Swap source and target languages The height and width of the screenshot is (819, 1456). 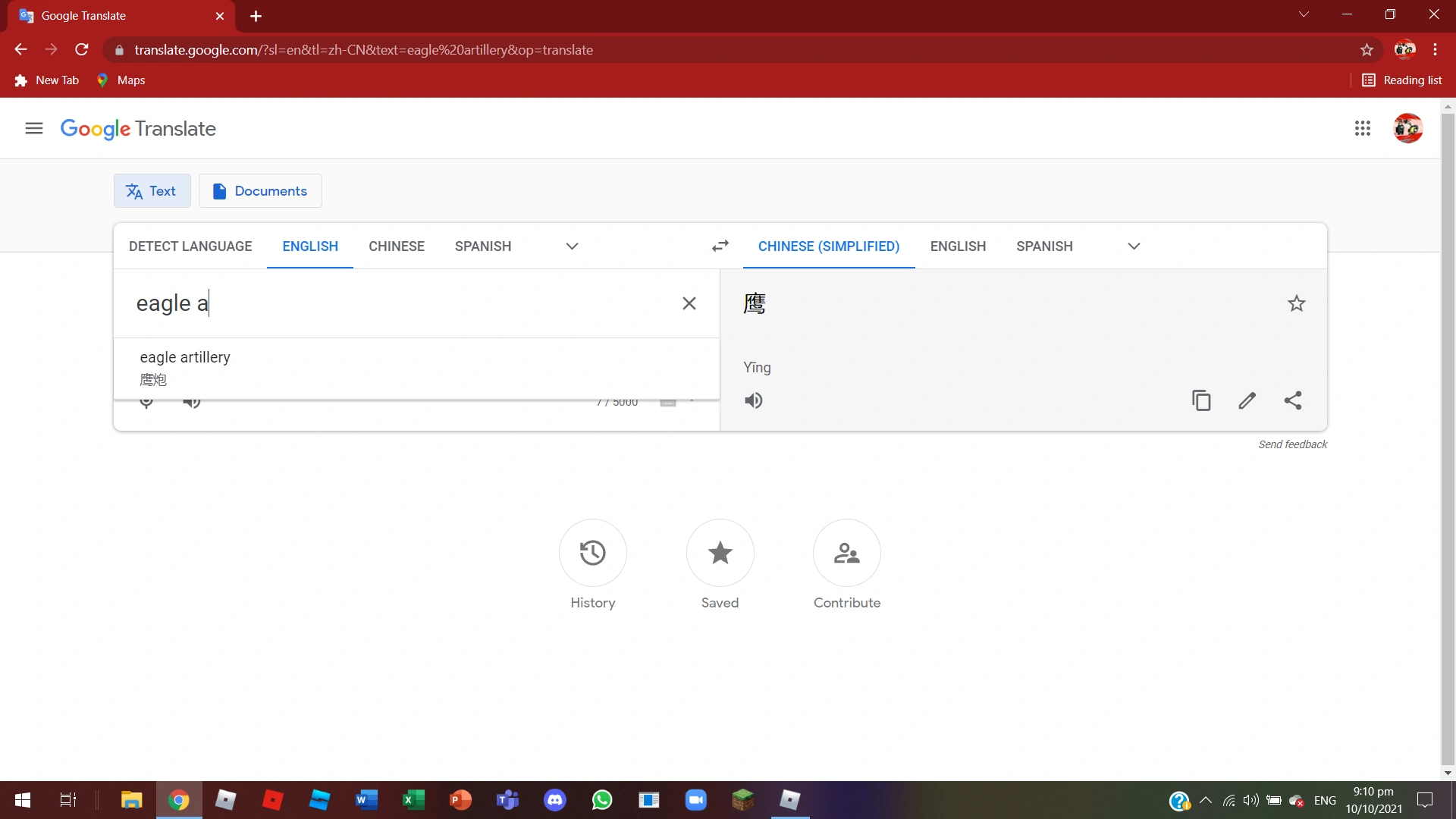click(x=720, y=246)
